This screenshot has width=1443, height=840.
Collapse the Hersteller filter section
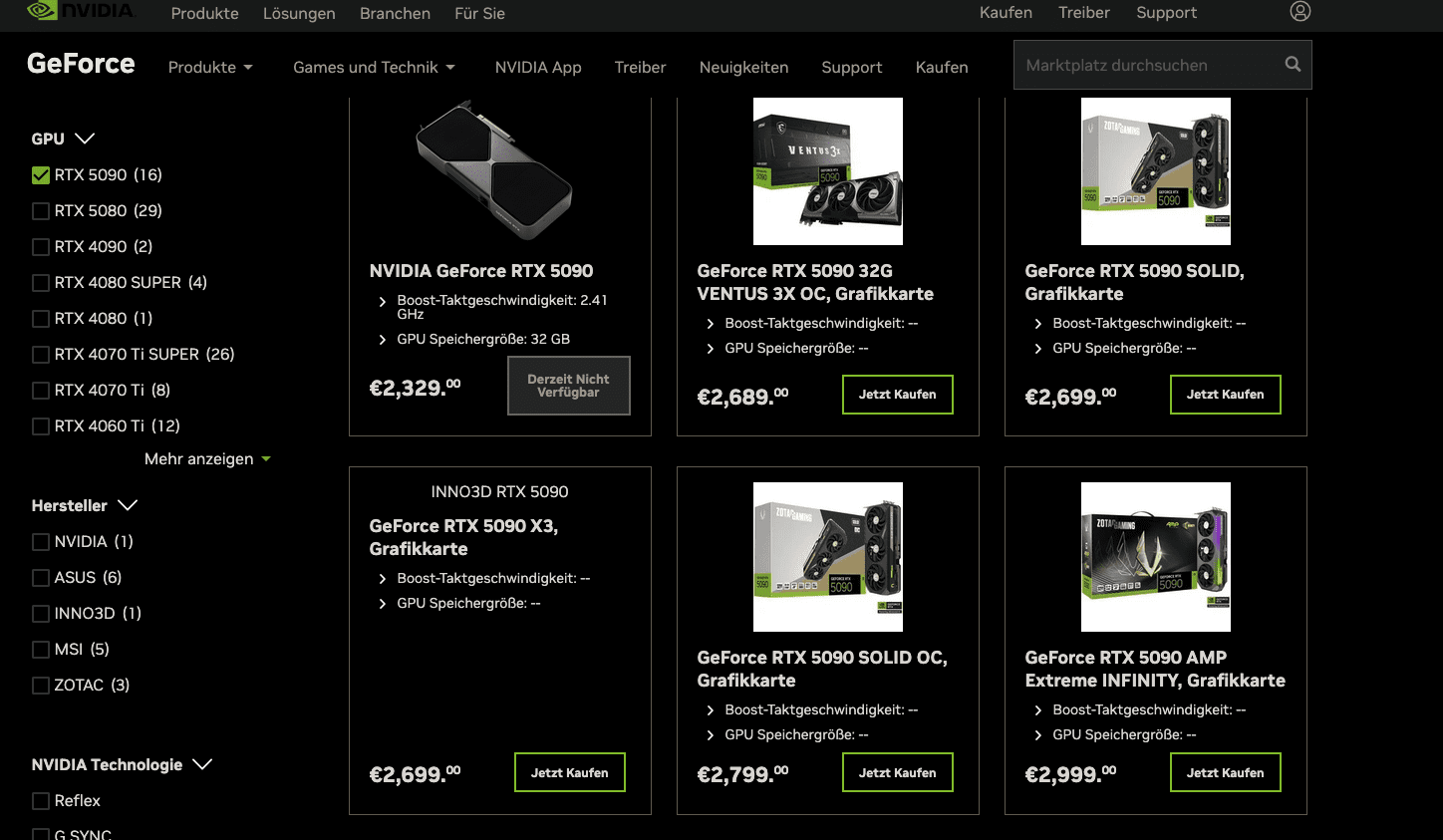[127, 505]
